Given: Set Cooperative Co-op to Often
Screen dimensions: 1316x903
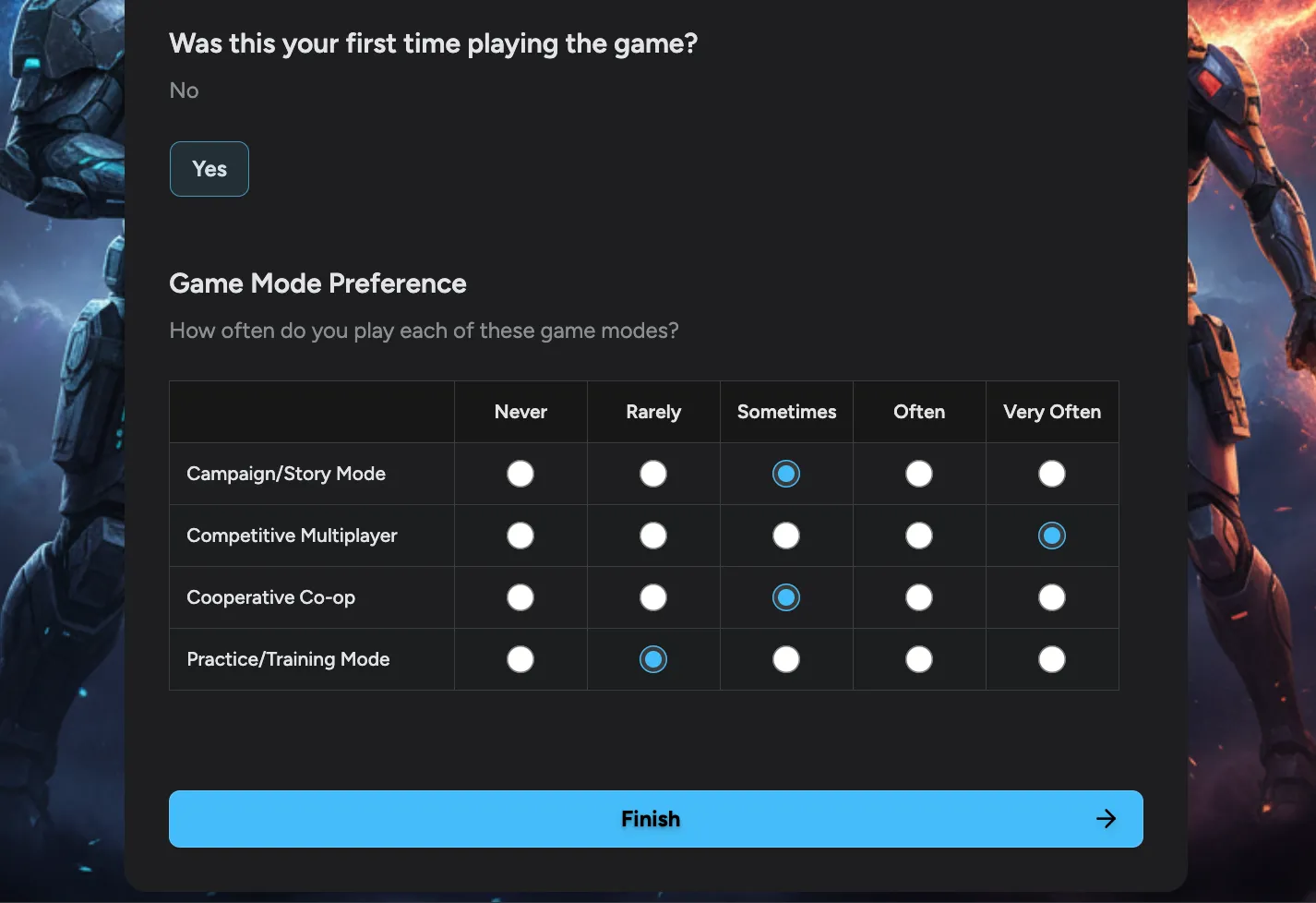Looking at the screenshot, I should [919, 597].
